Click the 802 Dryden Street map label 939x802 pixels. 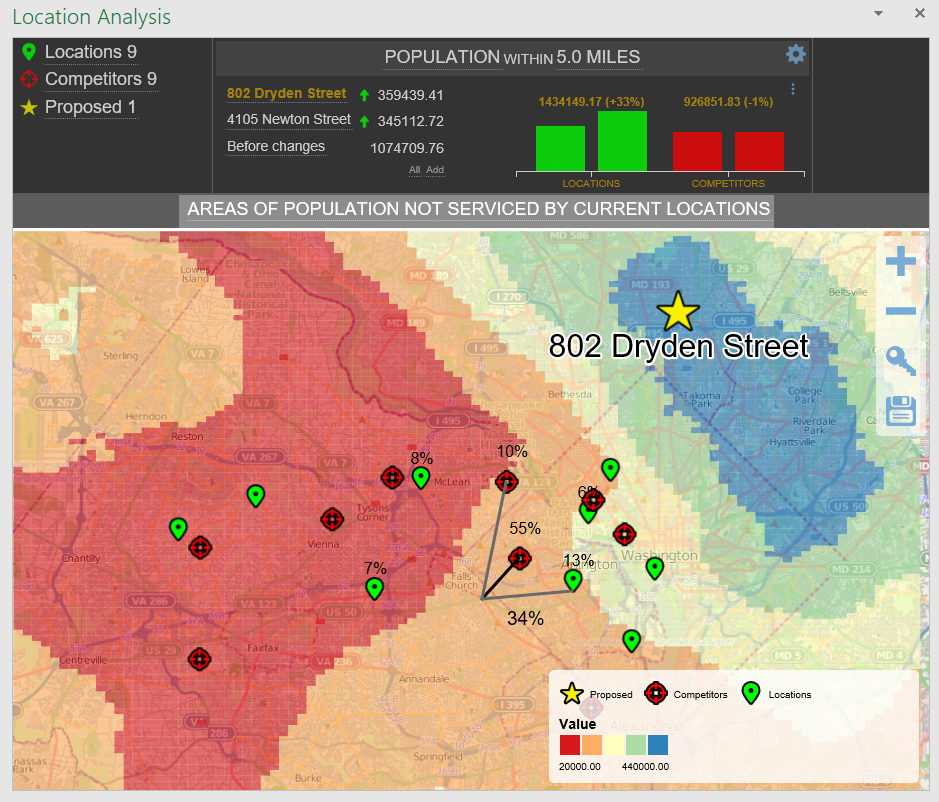pos(678,346)
